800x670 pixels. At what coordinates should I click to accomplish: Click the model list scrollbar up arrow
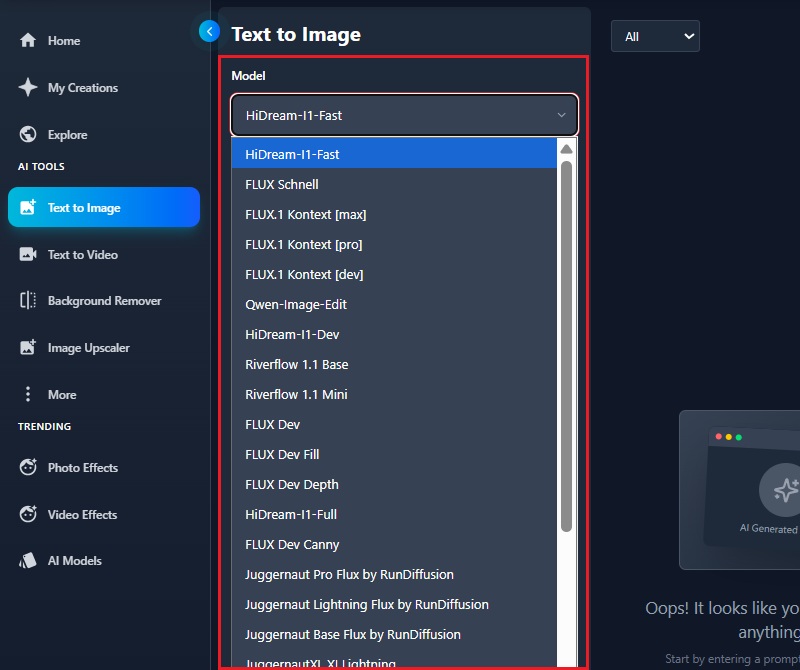[x=566, y=149]
